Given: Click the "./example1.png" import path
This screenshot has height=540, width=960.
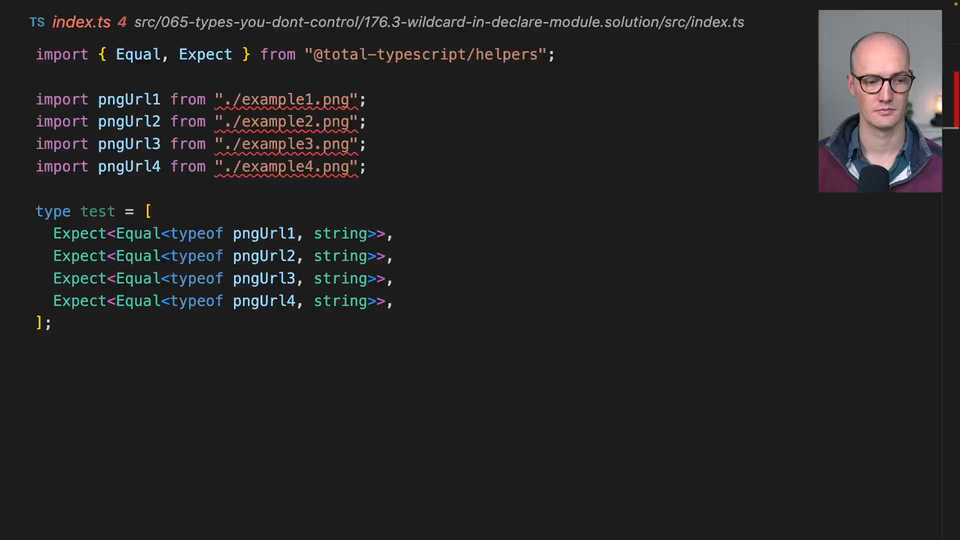Looking at the screenshot, I should 286,99.
